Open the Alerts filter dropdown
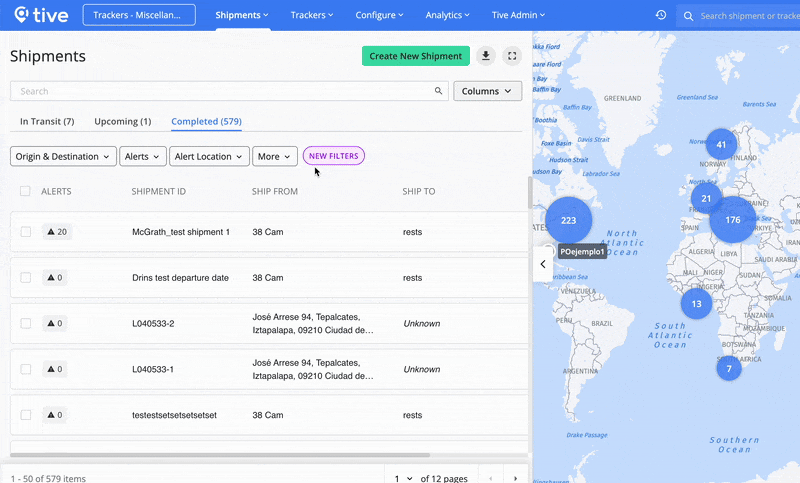The width and height of the screenshot is (800, 483). click(143, 157)
